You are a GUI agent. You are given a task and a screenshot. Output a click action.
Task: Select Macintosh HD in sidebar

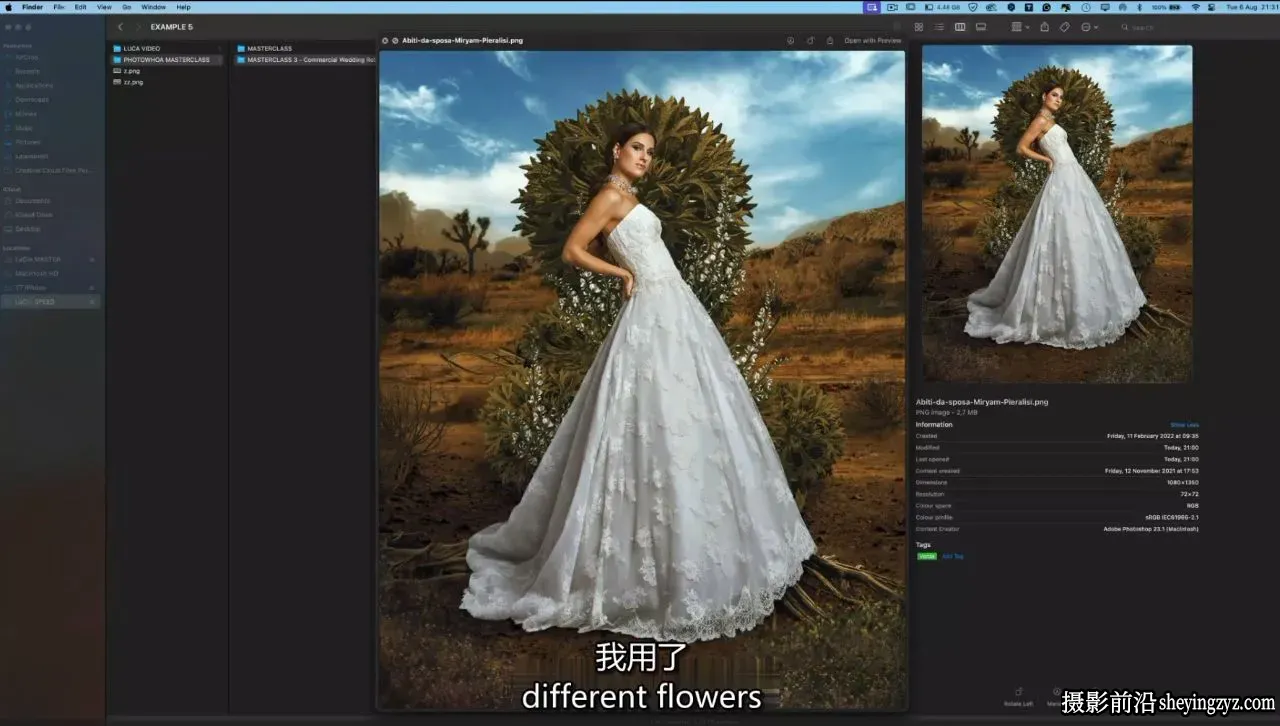tap(37, 273)
